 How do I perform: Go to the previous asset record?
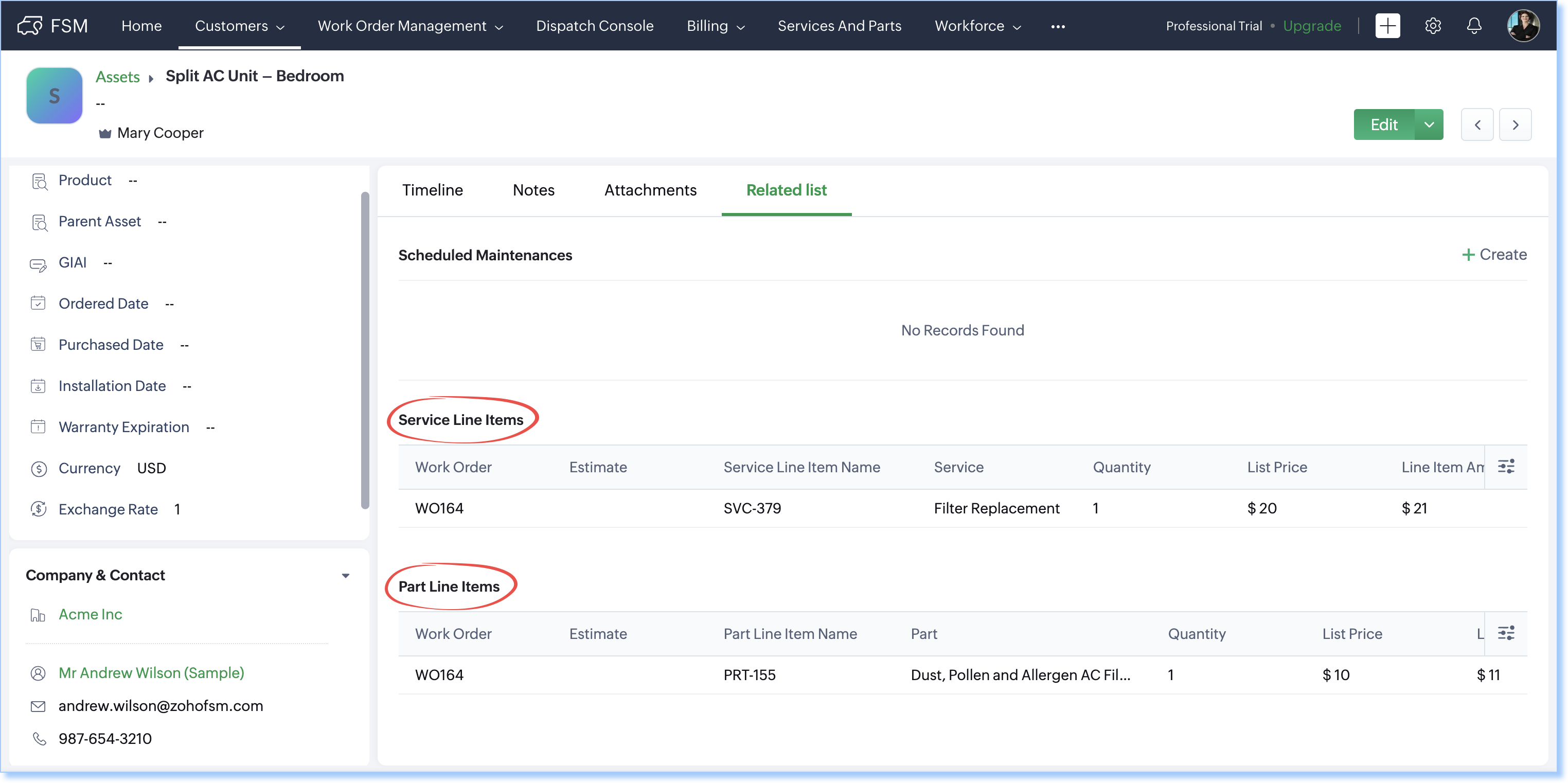[1477, 125]
